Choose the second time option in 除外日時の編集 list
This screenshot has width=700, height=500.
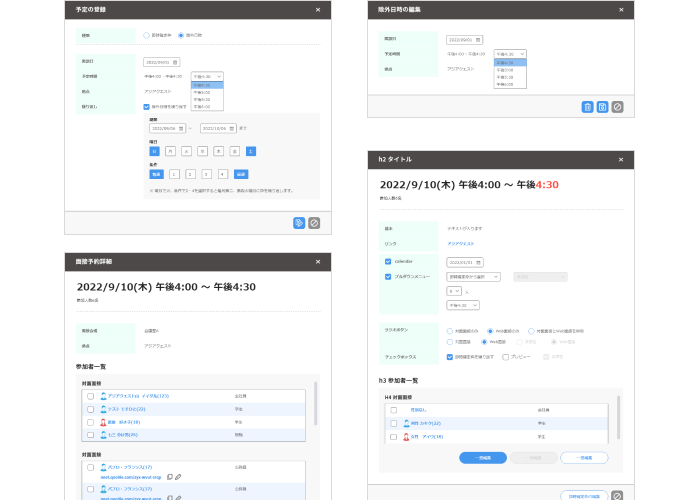[510, 69]
